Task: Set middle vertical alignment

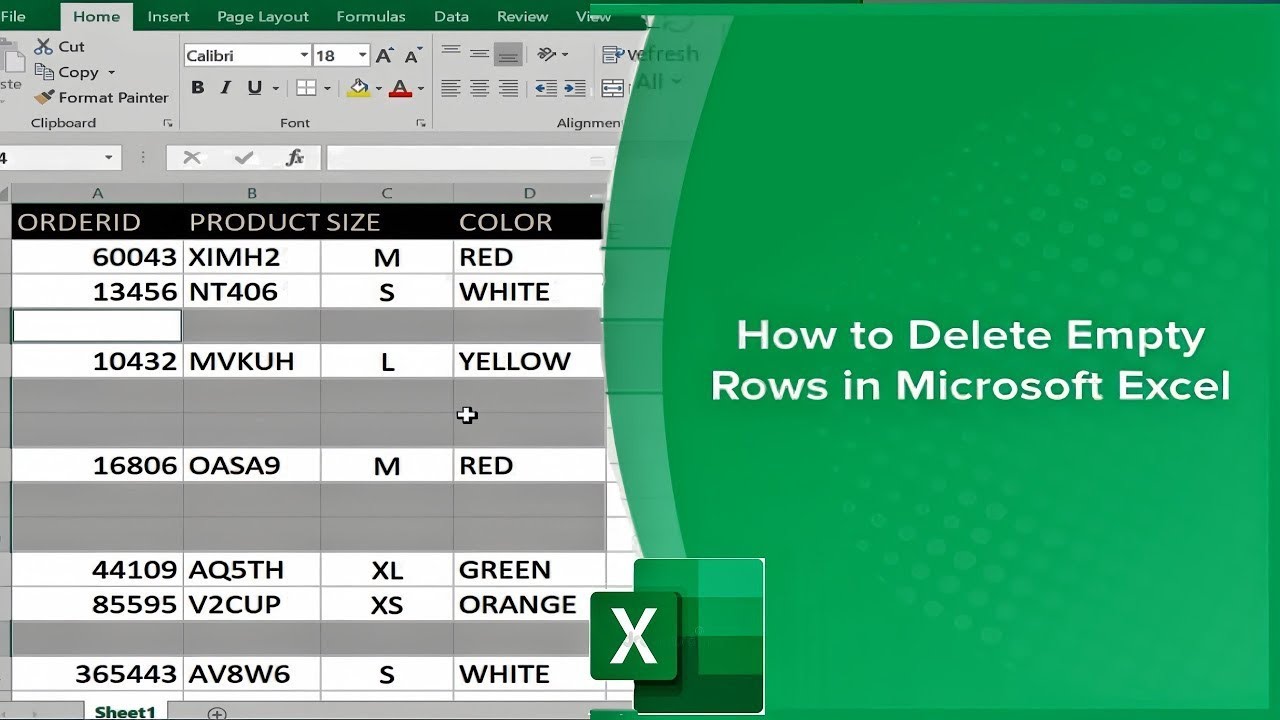Action: tap(480, 52)
